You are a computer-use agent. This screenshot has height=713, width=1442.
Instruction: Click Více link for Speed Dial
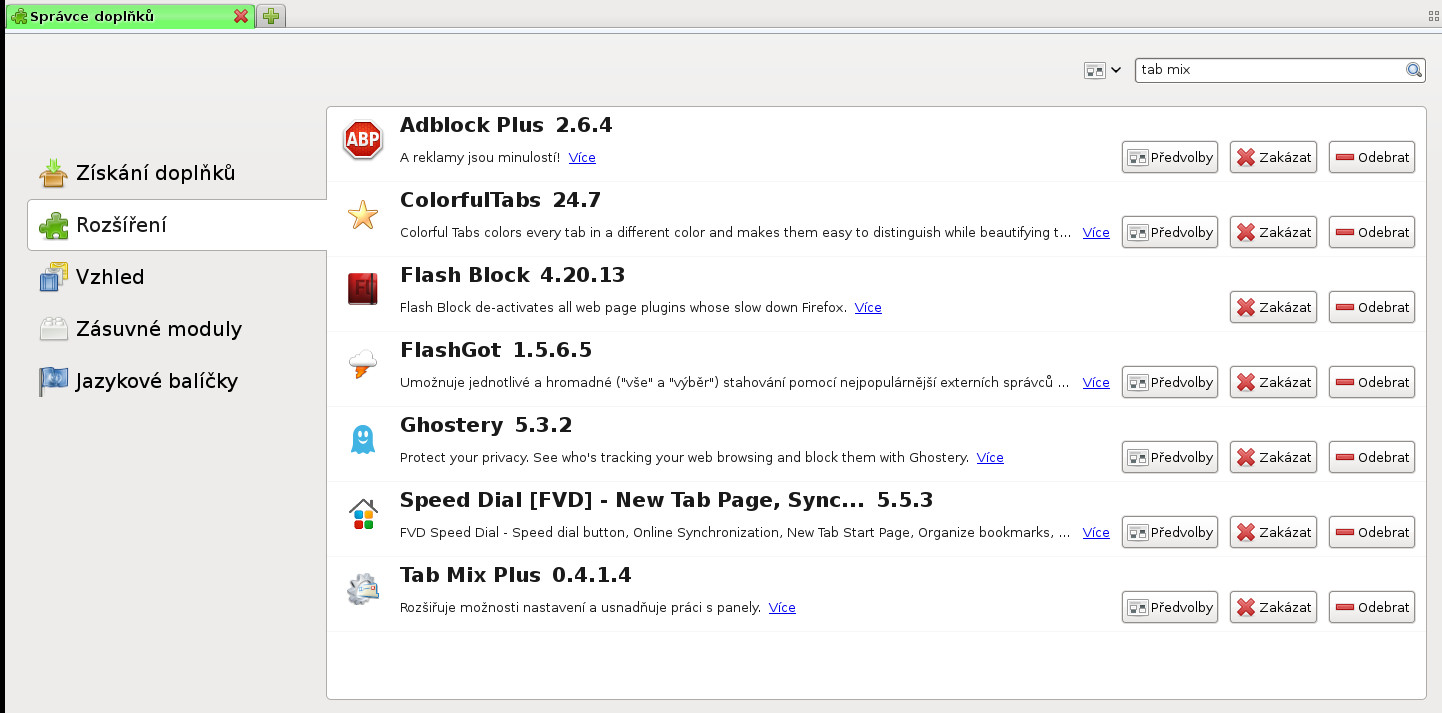[x=1096, y=532]
